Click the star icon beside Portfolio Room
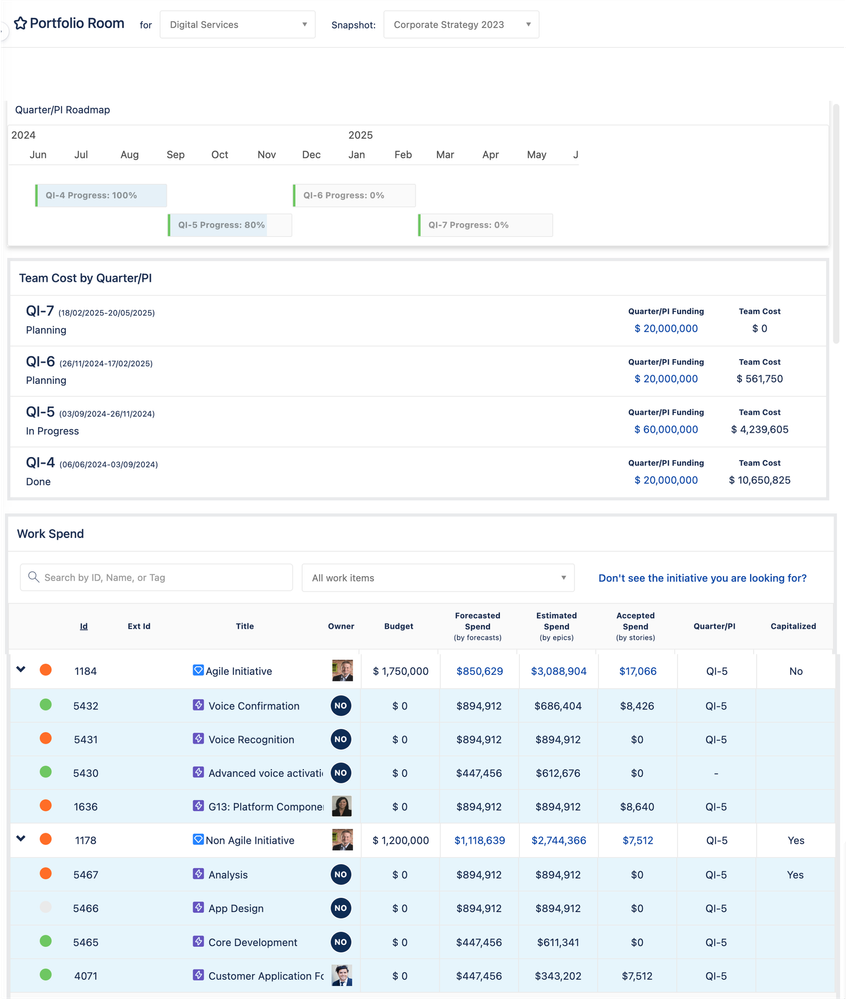This screenshot has height=999, width=846. point(20,24)
